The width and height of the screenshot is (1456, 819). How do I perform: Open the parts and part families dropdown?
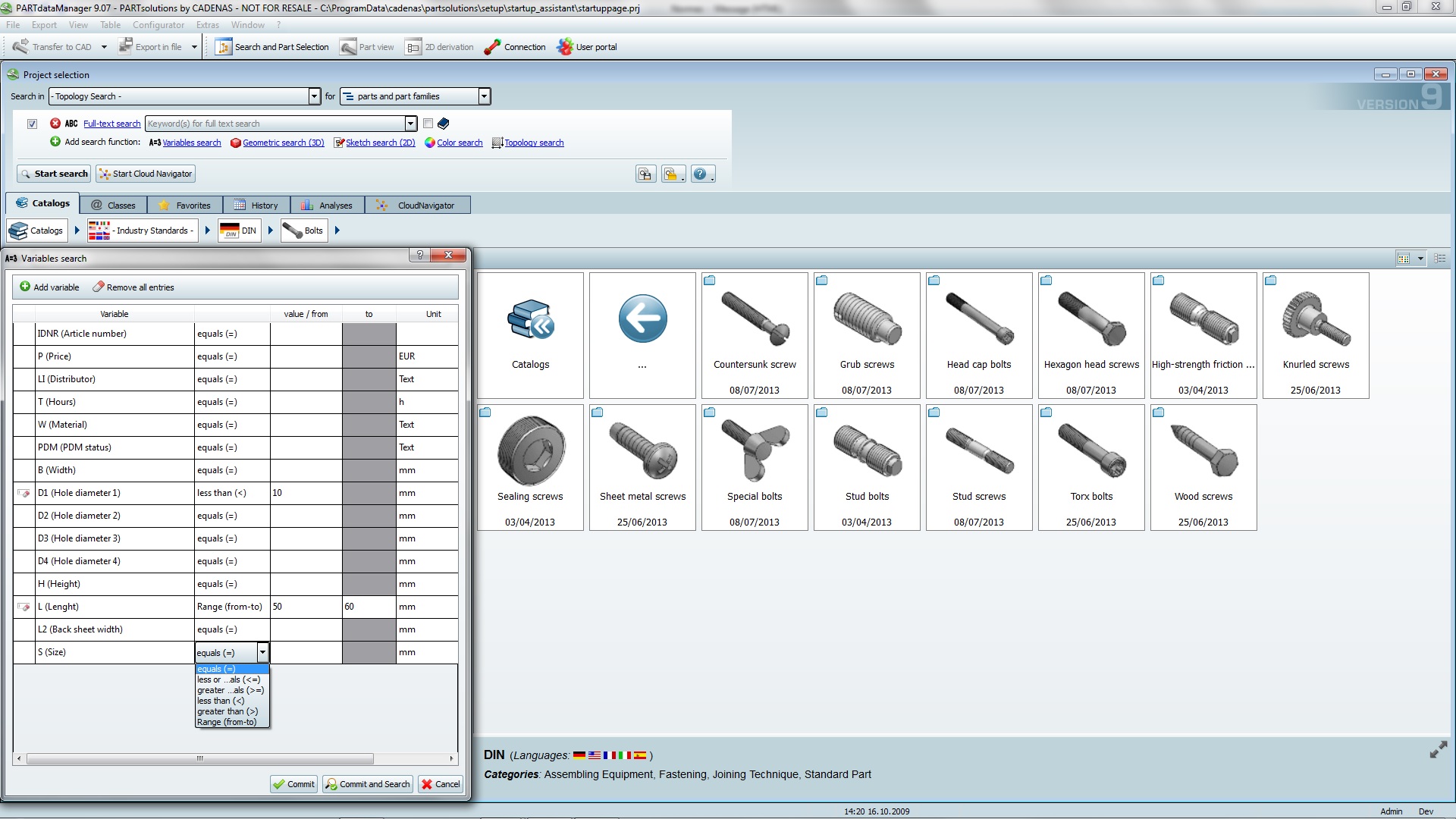pyautogui.click(x=484, y=96)
